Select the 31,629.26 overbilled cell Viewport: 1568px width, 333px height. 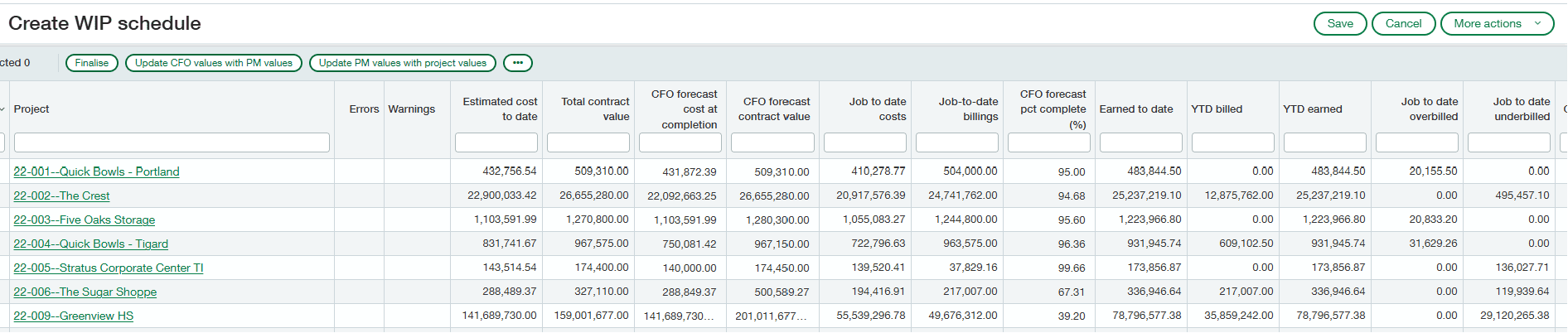(x=1417, y=243)
